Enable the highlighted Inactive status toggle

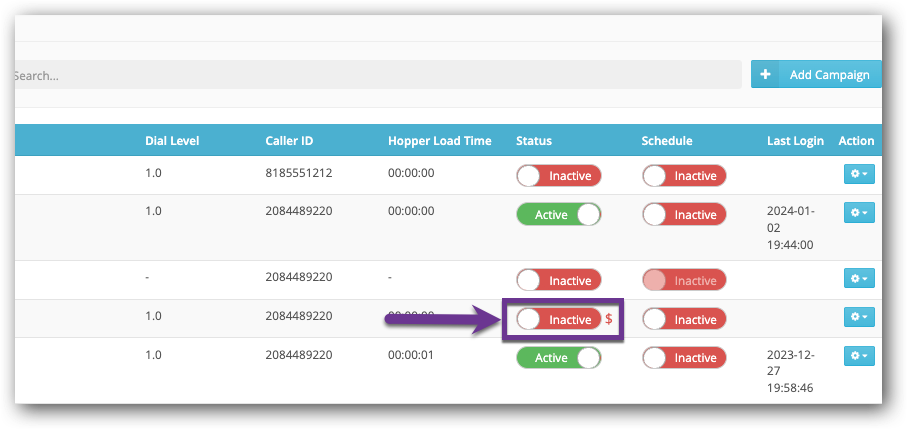pyautogui.click(x=558, y=320)
